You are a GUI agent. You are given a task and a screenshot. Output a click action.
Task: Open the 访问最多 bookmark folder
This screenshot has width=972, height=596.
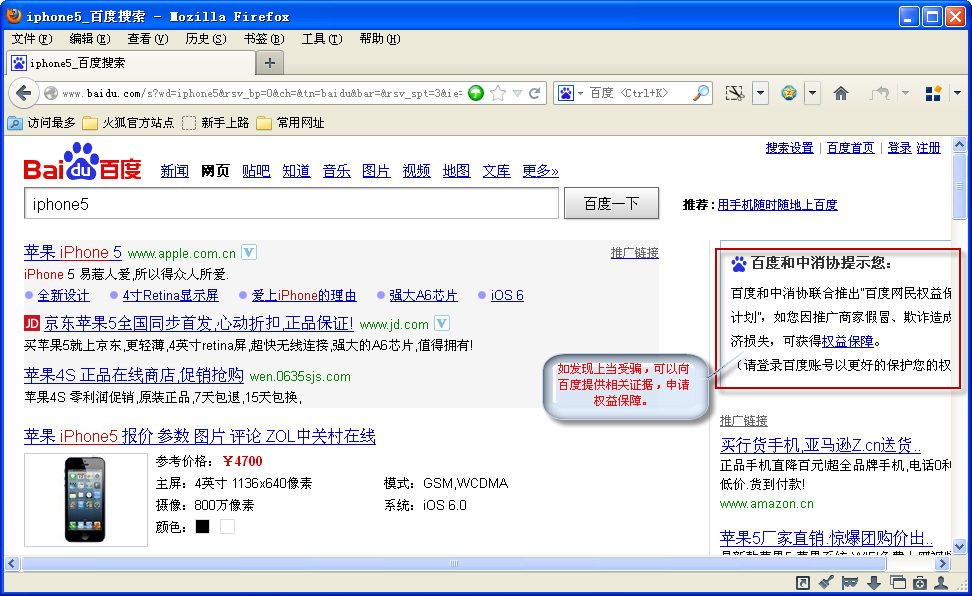[42, 123]
